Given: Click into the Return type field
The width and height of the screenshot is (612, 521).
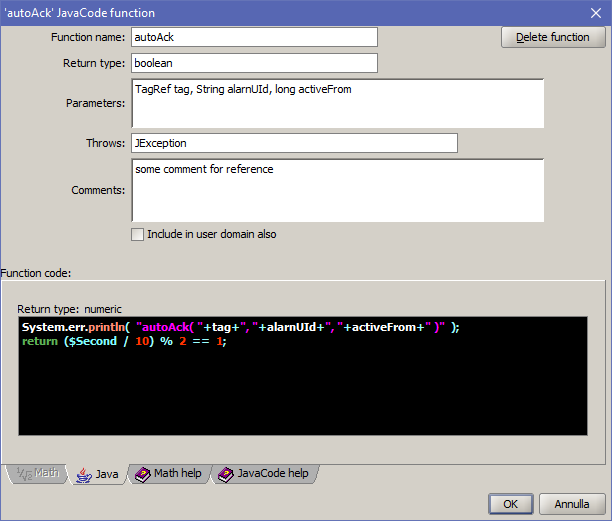Looking at the screenshot, I should click(x=254, y=63).
